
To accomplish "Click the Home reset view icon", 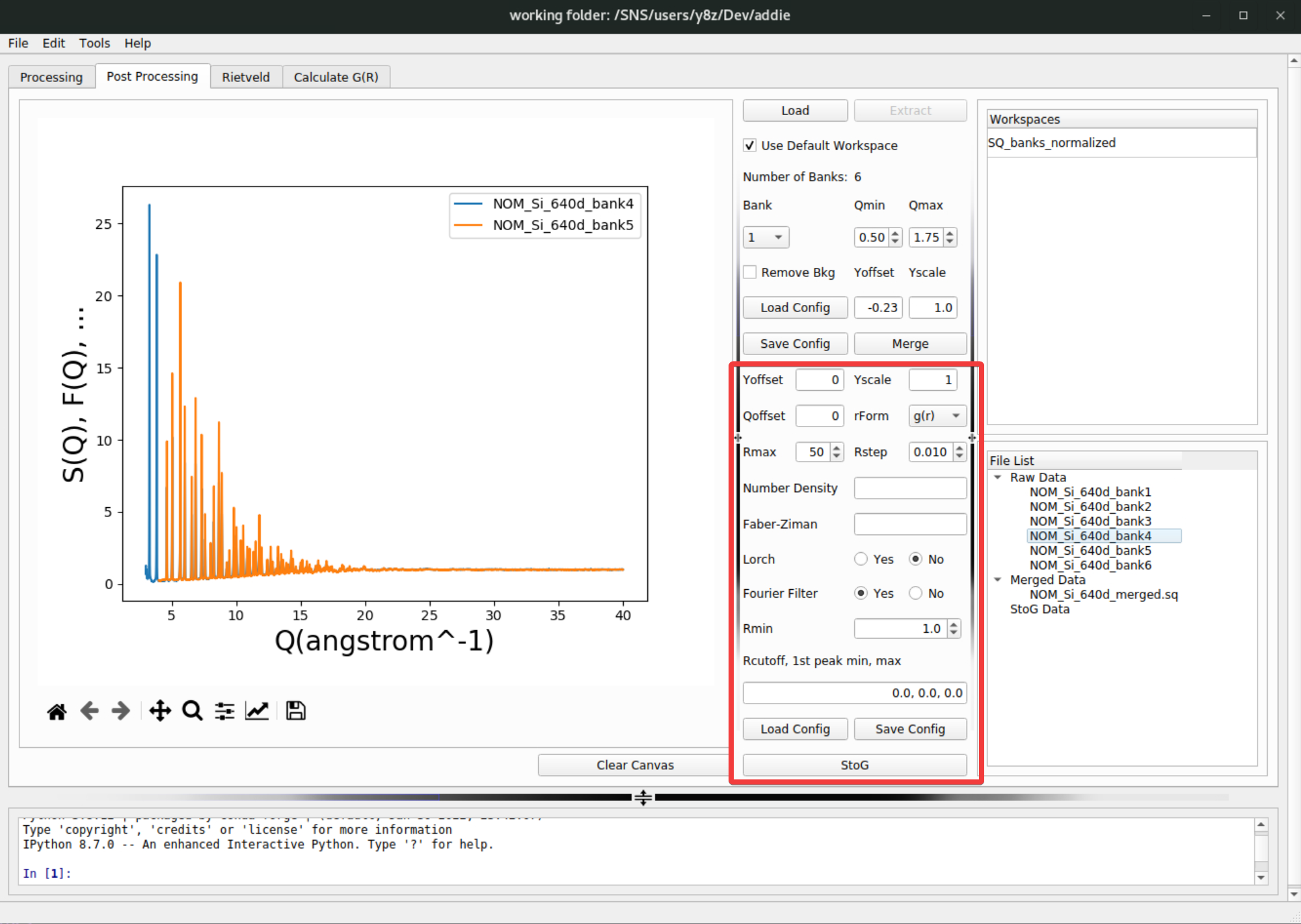I will click(57, 711).
